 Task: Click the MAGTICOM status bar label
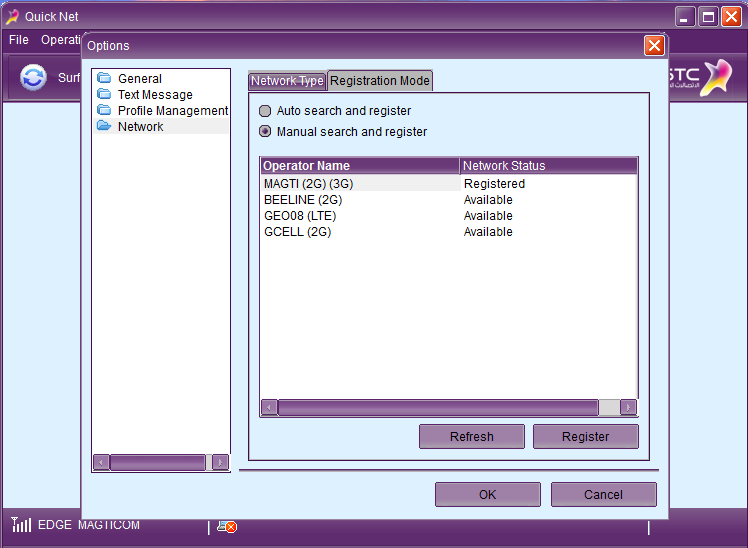109,525
